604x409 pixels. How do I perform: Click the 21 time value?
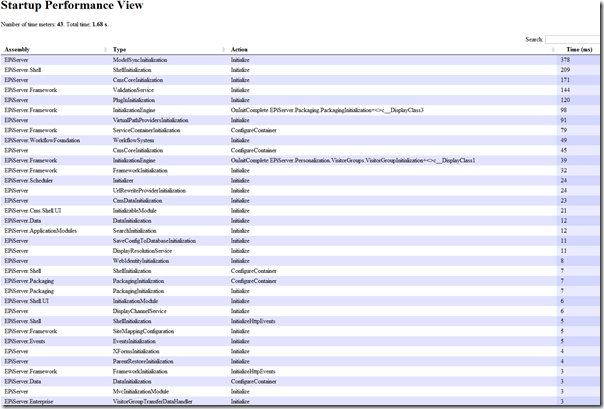point(564,211)
